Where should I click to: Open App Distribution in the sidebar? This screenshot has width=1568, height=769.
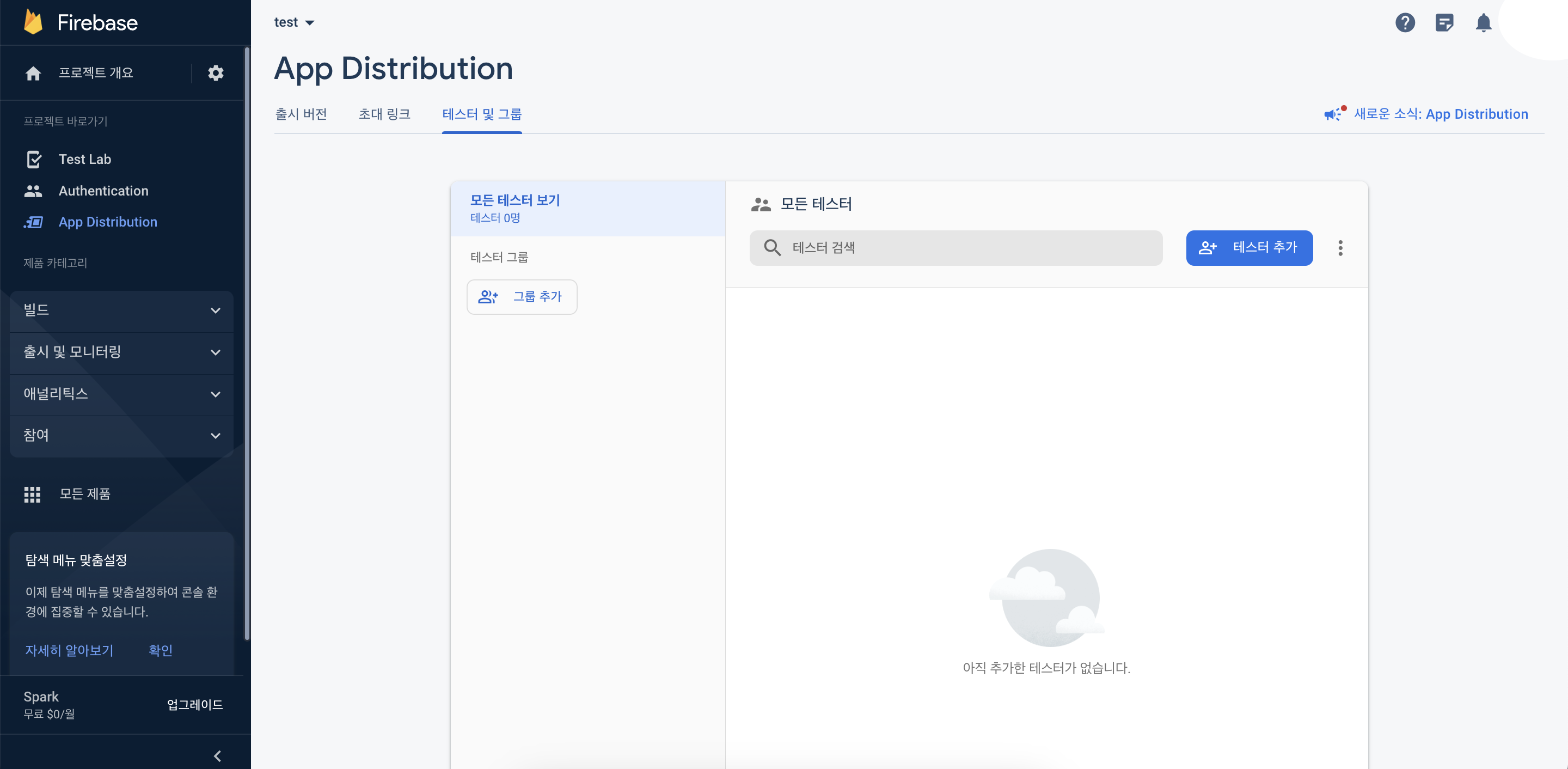pyautogui.click(x=108, y=222)
